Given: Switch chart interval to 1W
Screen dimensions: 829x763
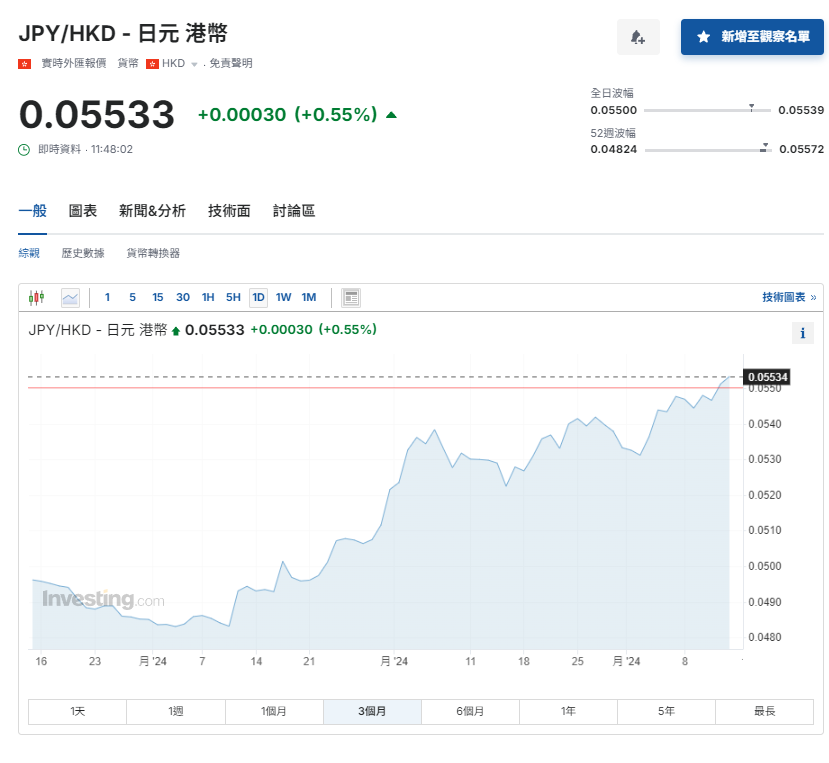Looking at the screenshot, I should (283, 297).
